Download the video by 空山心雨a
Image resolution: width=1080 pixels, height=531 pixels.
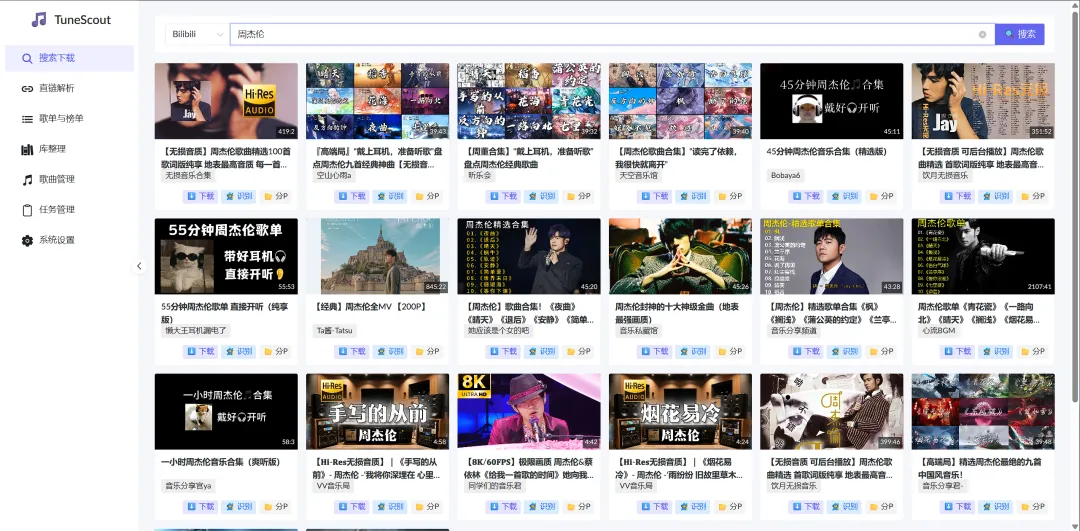coord(351,196)
